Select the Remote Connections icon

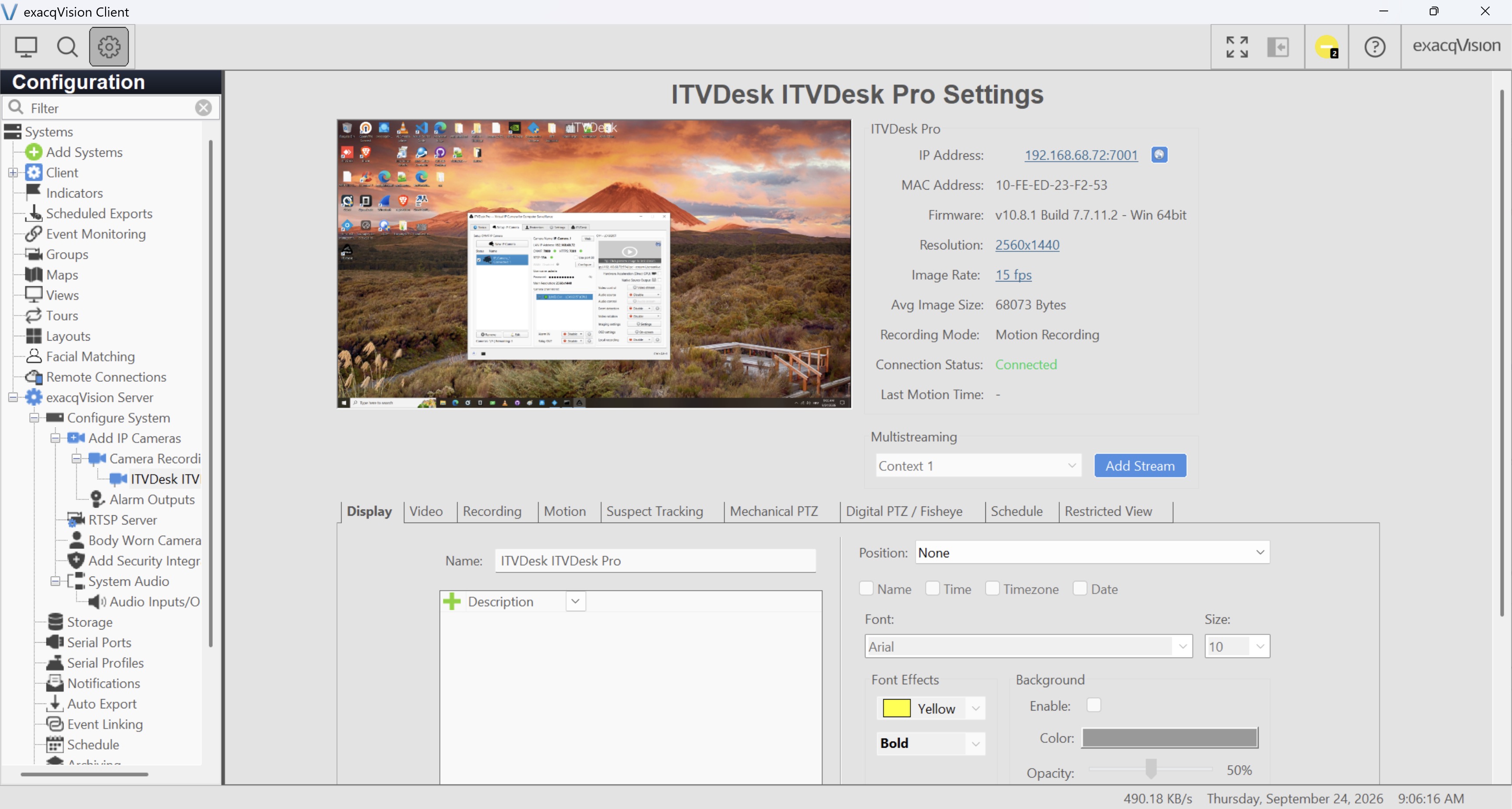34,376
